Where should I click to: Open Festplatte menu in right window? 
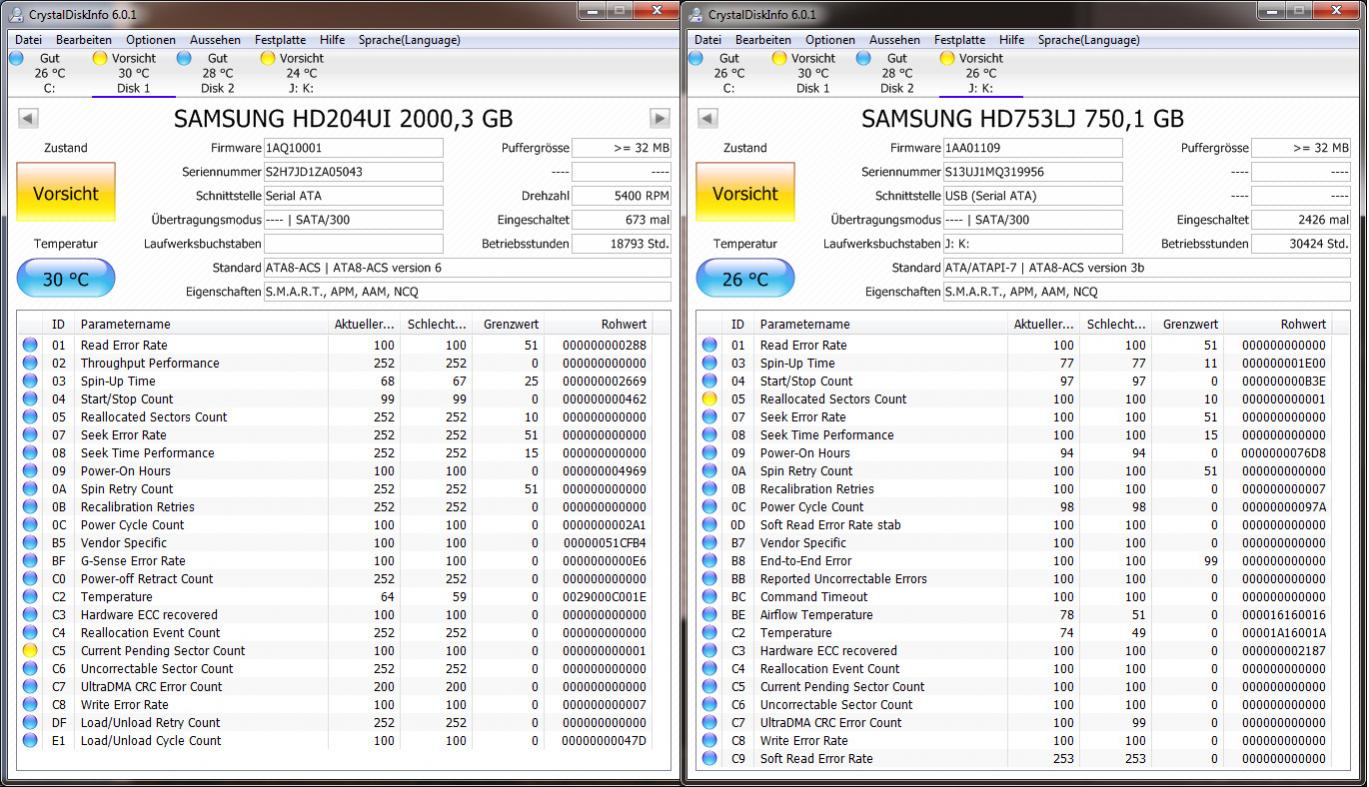pos(960,40)
